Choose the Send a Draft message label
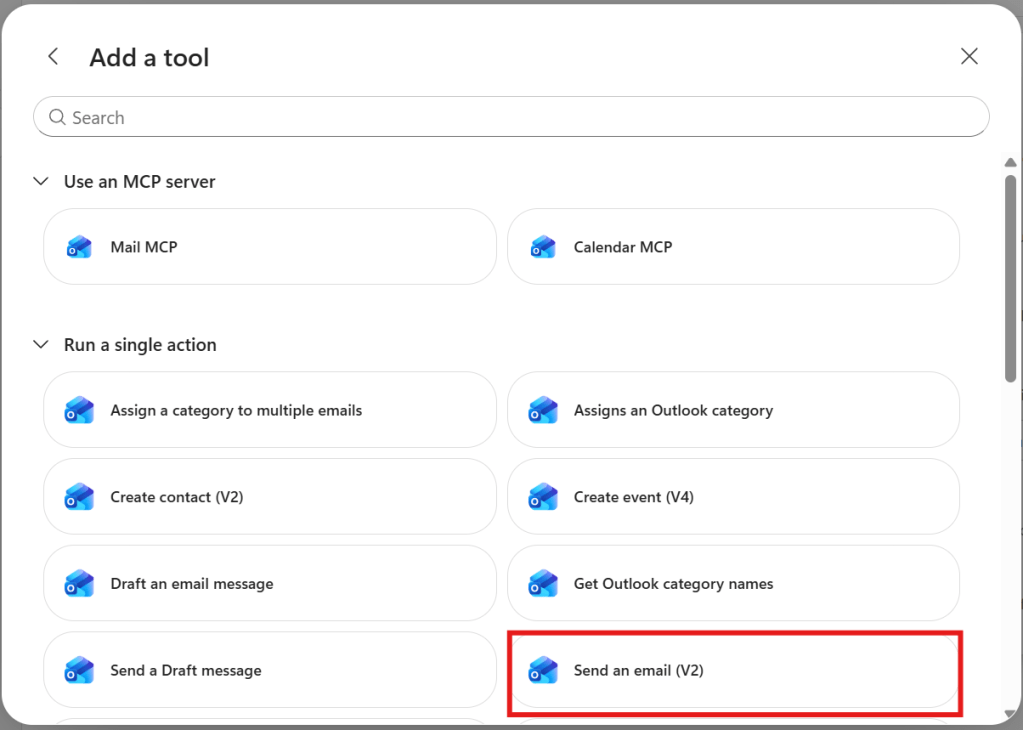The width and height of the screenshot is (1023, 730). click(185, 671)
